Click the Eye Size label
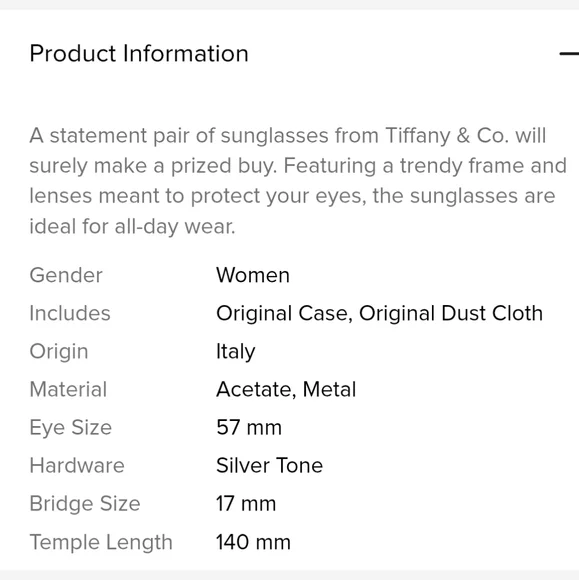The width and height of the screenshot is (579, 580). [70, 428]
